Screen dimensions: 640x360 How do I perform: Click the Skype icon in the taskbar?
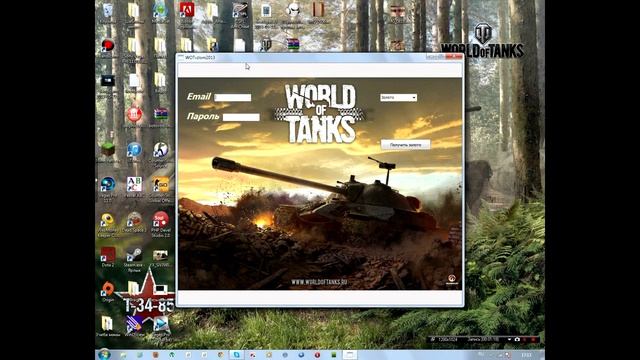click(x=237, y=355)
